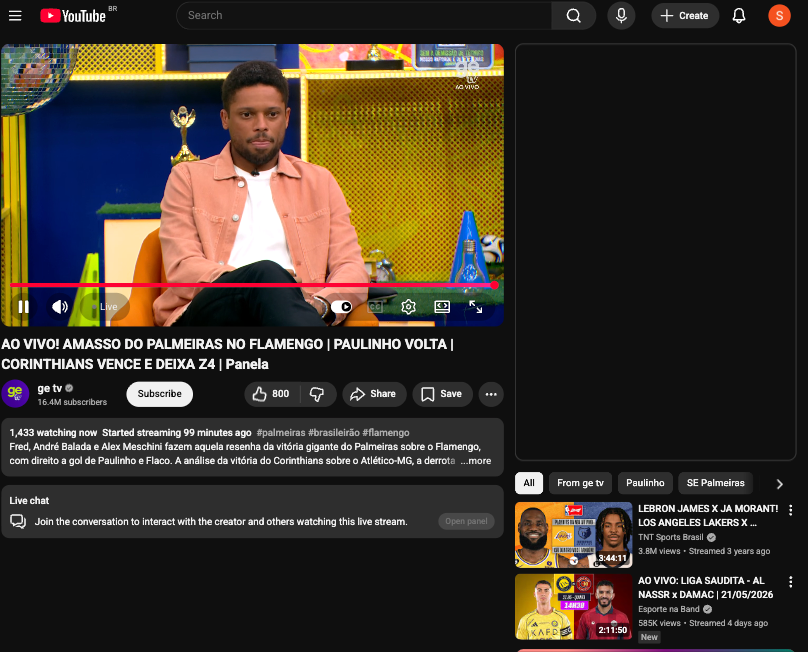This screenshot has height=652, width=808.
Task: Select the SE Palmeiras chip
Action: pos(715,483)
